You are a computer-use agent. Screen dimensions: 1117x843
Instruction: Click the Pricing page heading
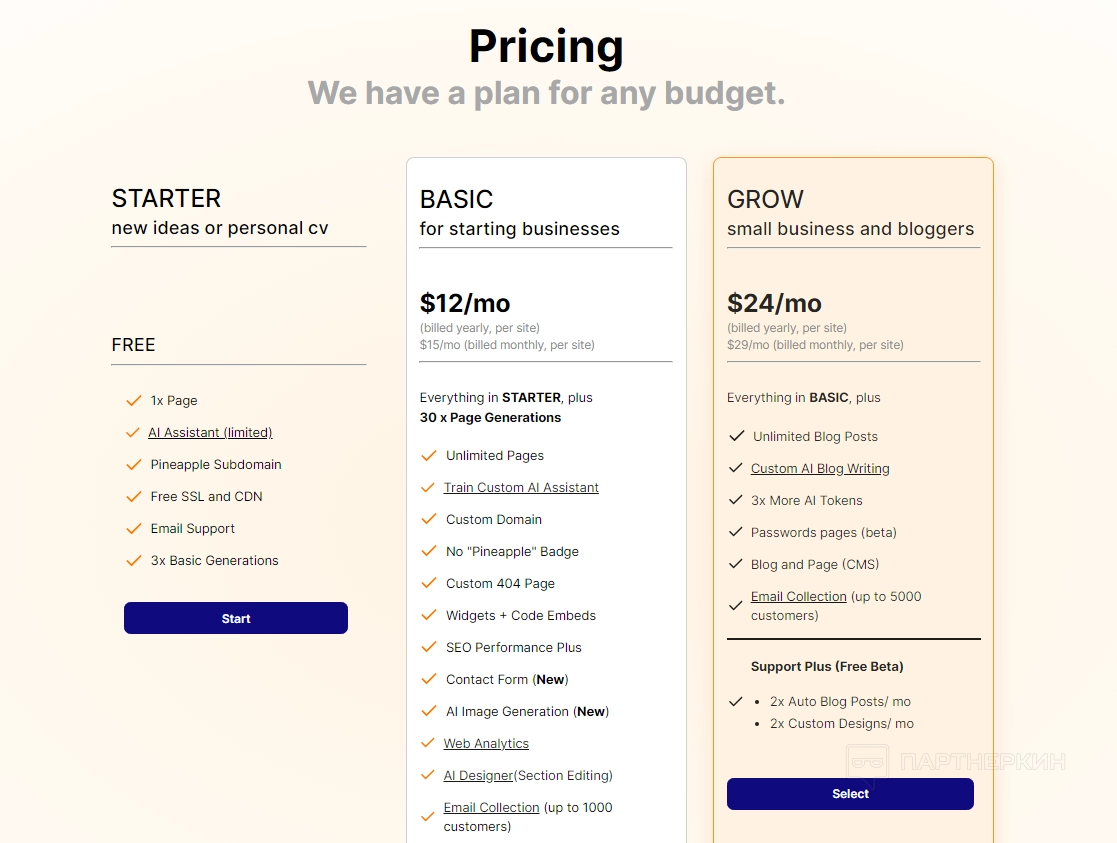(546, 46)
